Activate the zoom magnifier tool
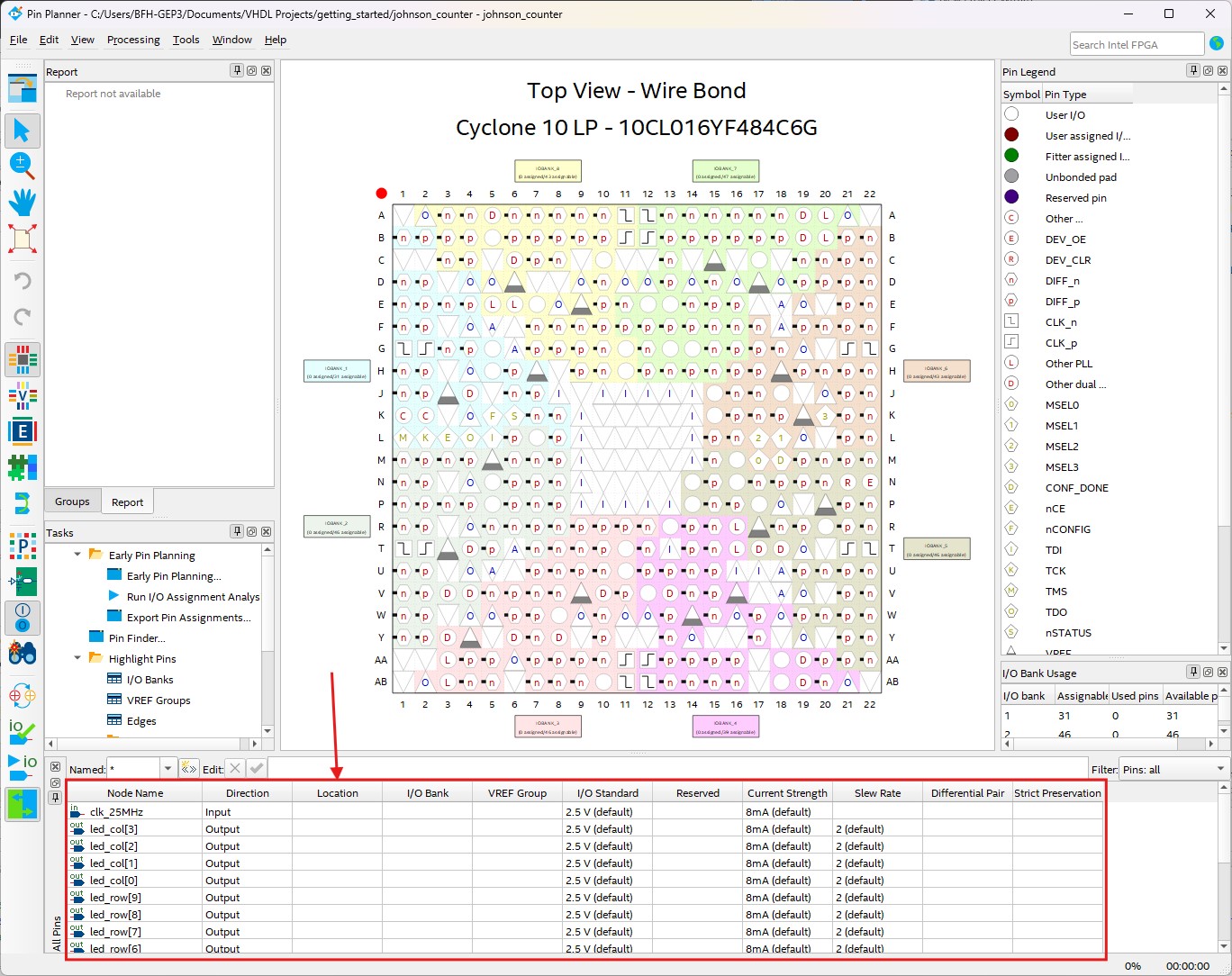Image resolution: width=1232 pixels, height=976 pixels. [23, 166]
